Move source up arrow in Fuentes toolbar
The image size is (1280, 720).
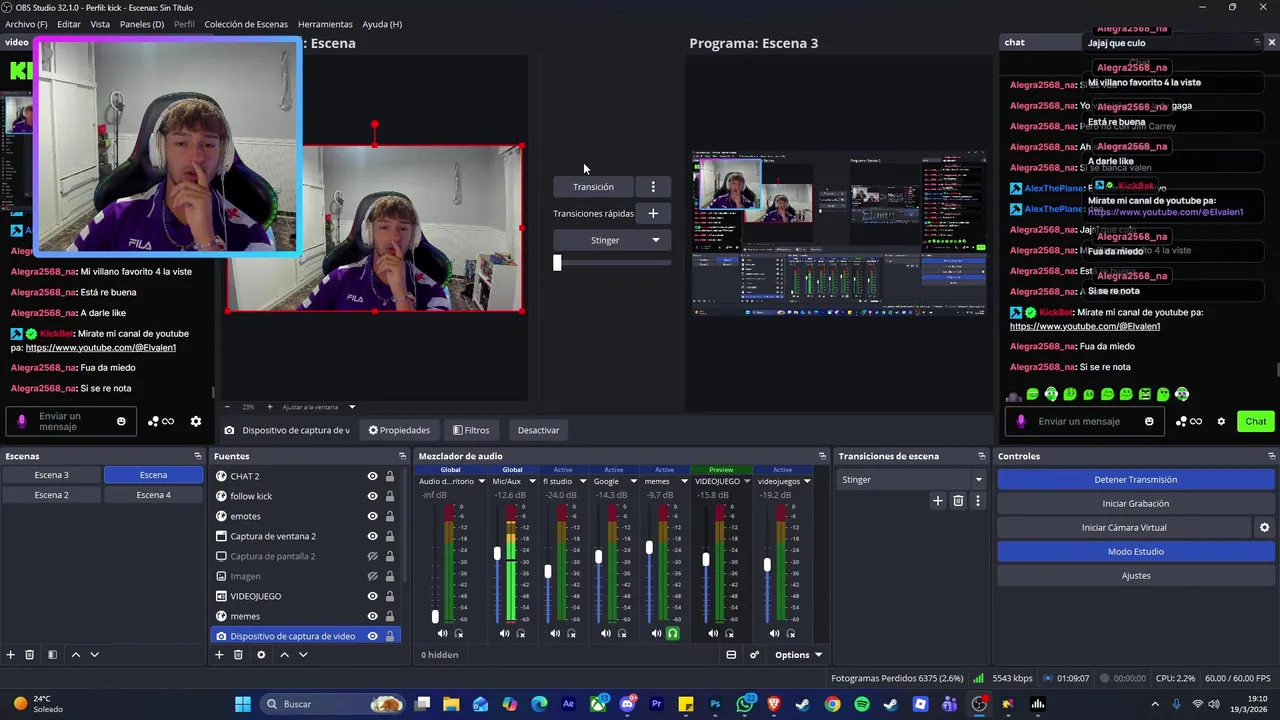tap(284, 655)
